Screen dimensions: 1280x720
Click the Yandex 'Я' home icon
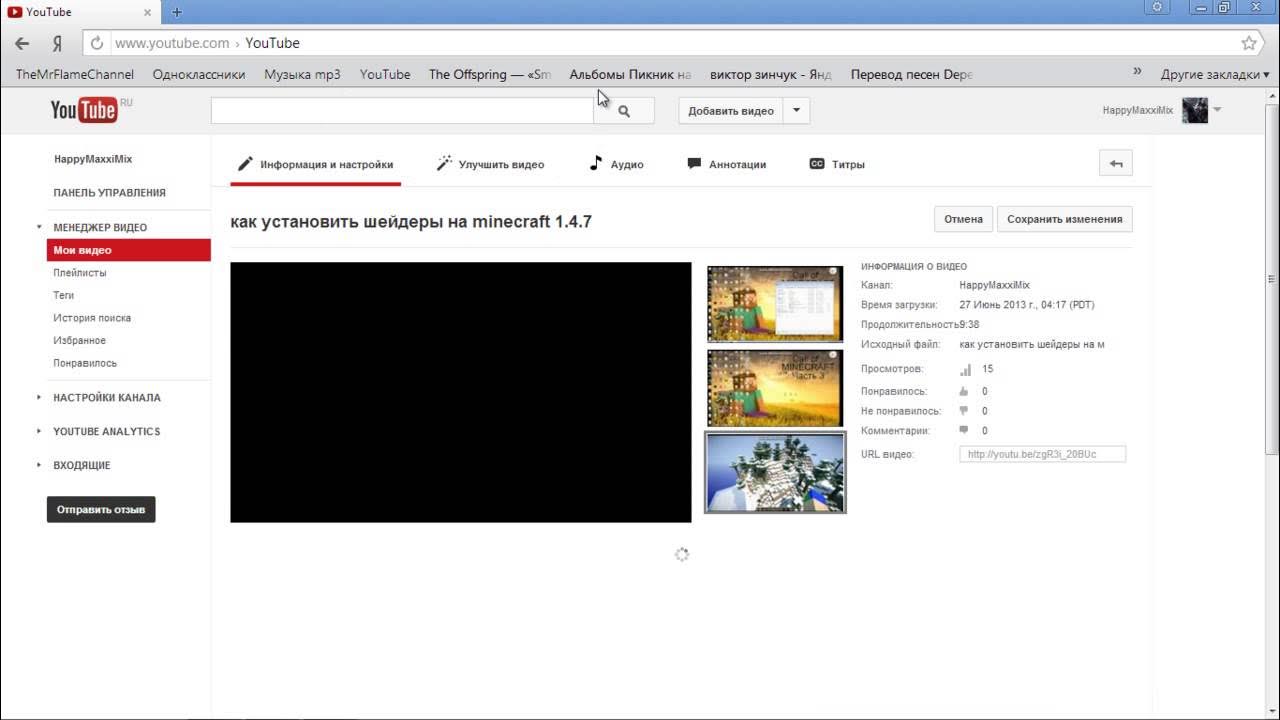coord(57,43)
